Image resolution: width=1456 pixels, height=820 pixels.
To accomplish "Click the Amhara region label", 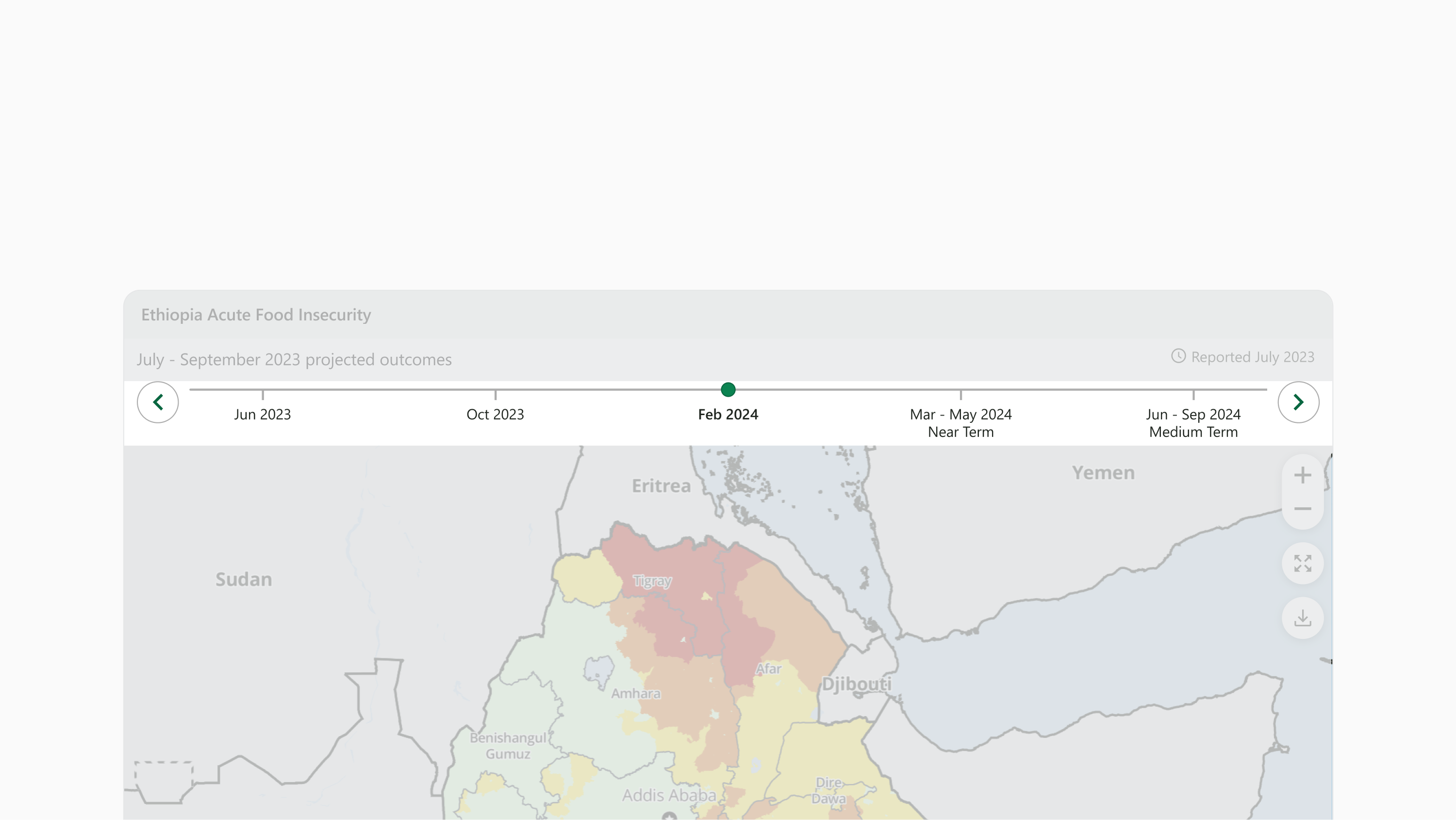I will pos(635,693).
